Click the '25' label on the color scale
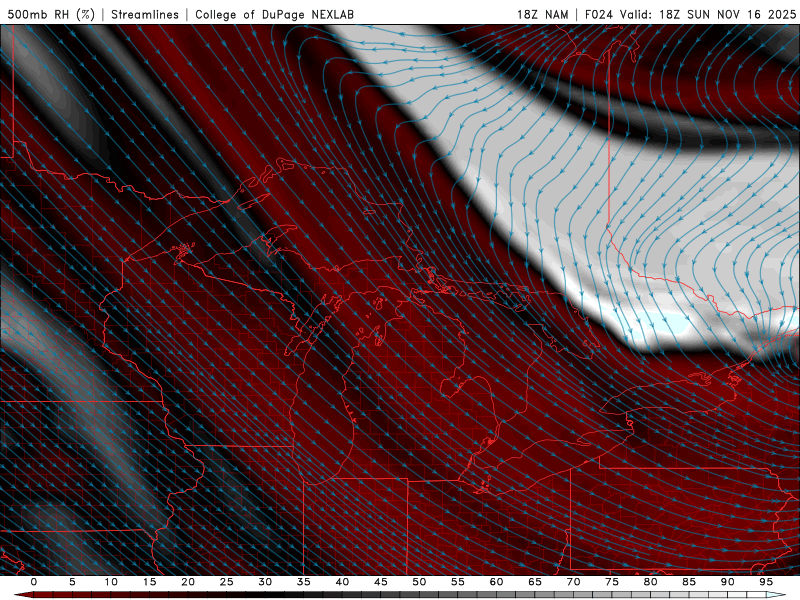 tap(227, 582)
